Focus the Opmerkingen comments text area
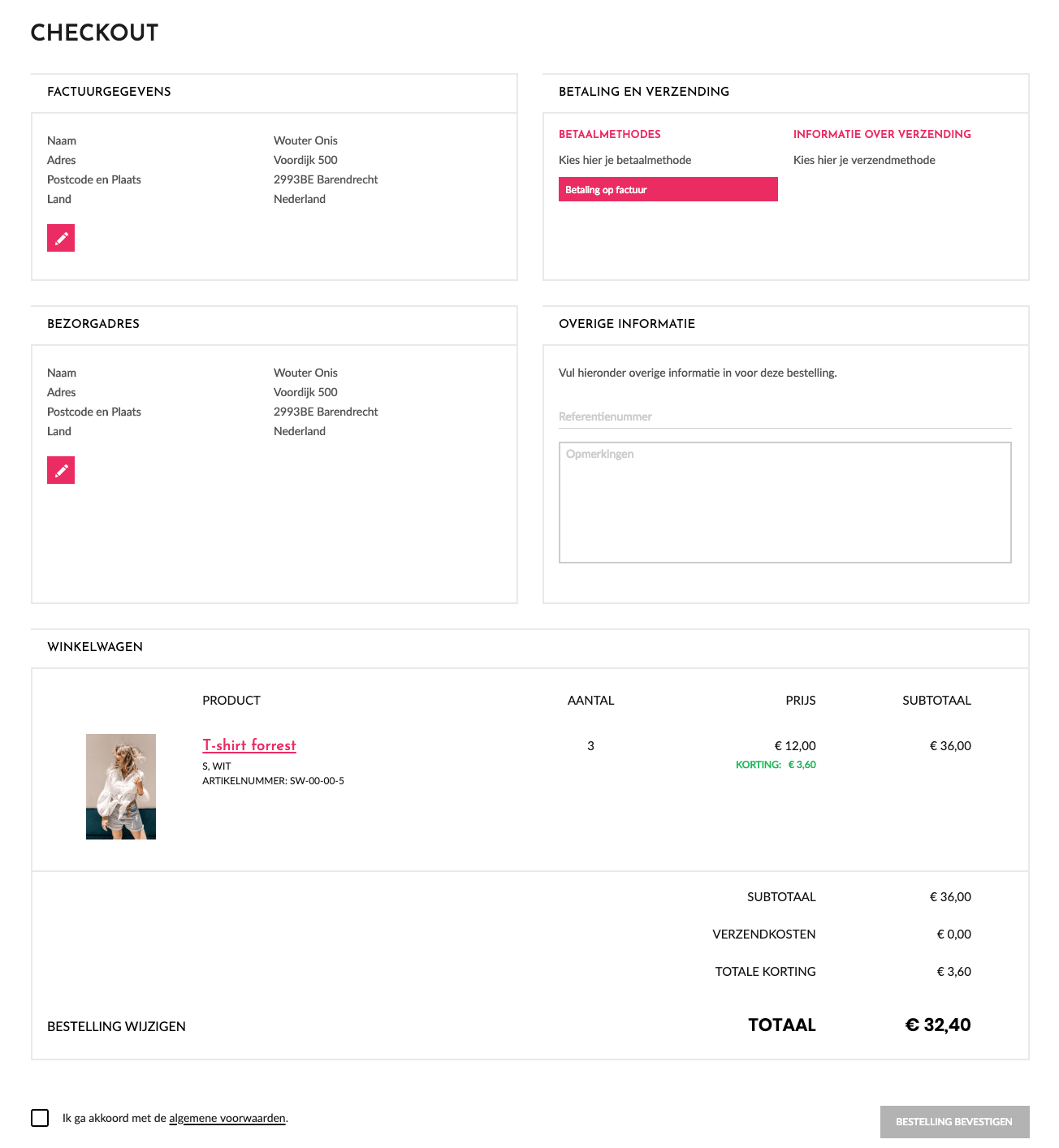 pos(785,502)
